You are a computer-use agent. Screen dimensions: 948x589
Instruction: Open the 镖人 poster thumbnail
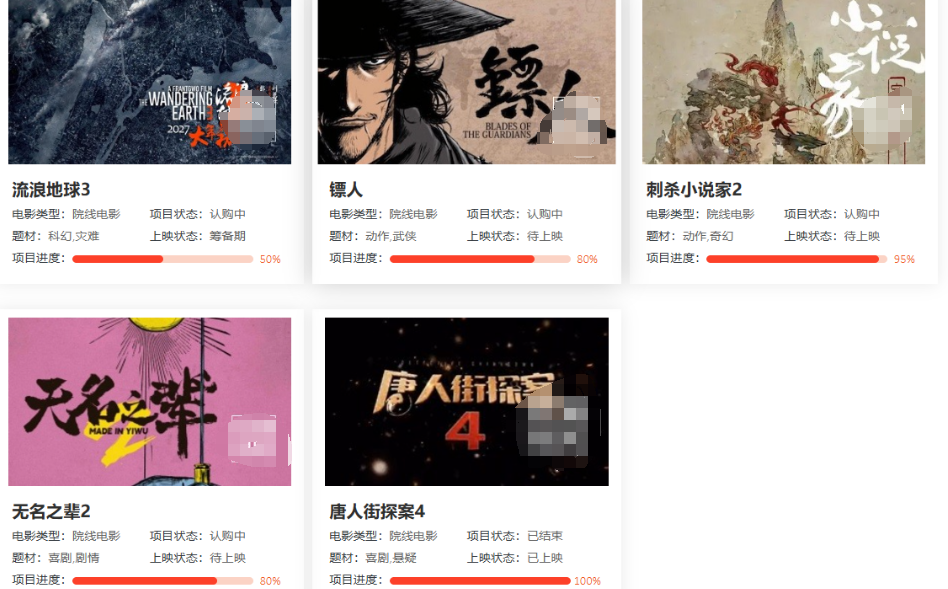pyautogui.click(x=467, y=82)
